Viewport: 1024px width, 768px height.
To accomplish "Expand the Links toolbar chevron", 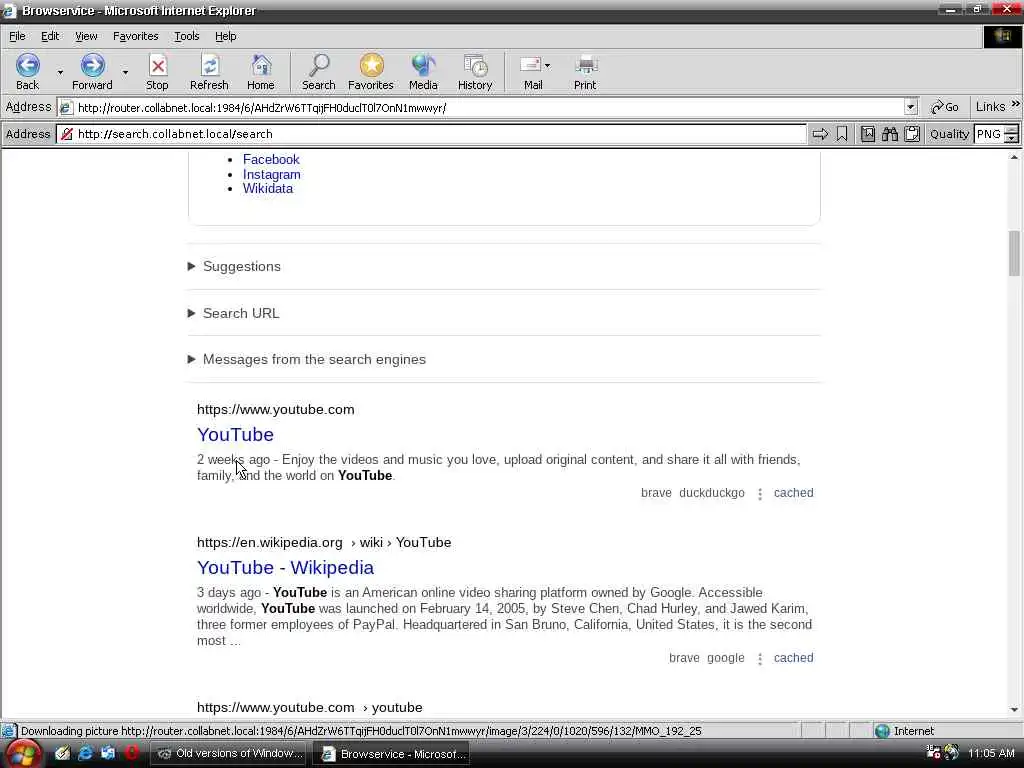I will point(1016,104).
